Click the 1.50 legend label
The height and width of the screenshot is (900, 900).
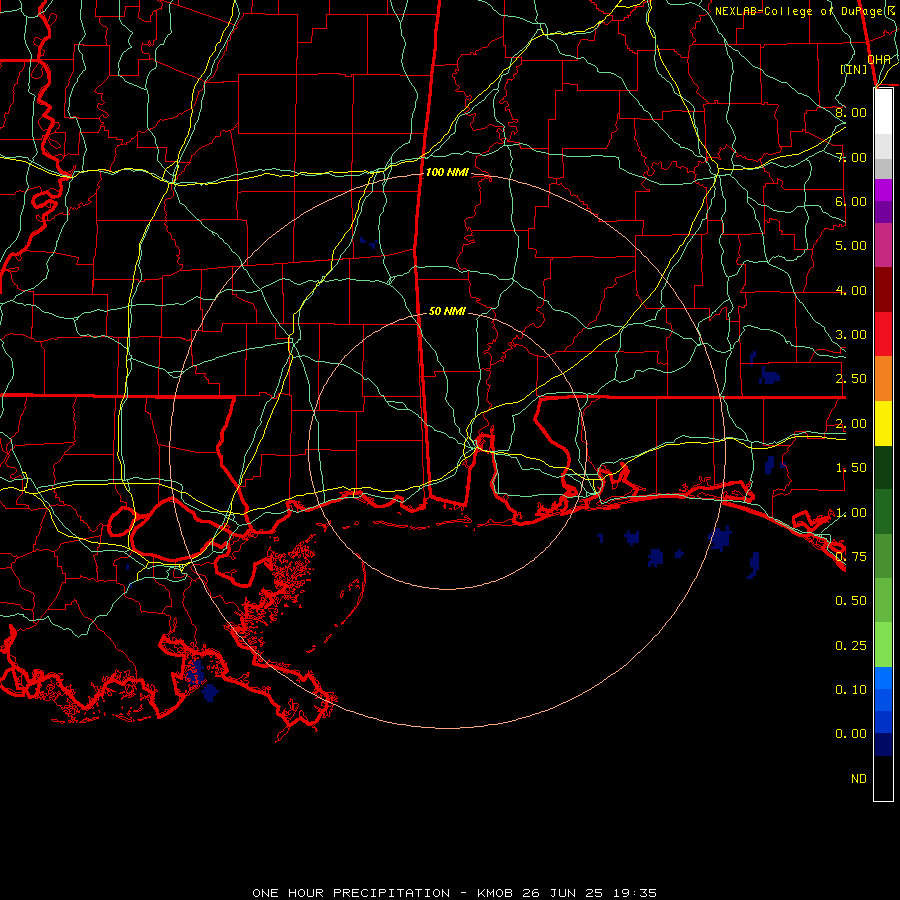[x=851, y=468]
